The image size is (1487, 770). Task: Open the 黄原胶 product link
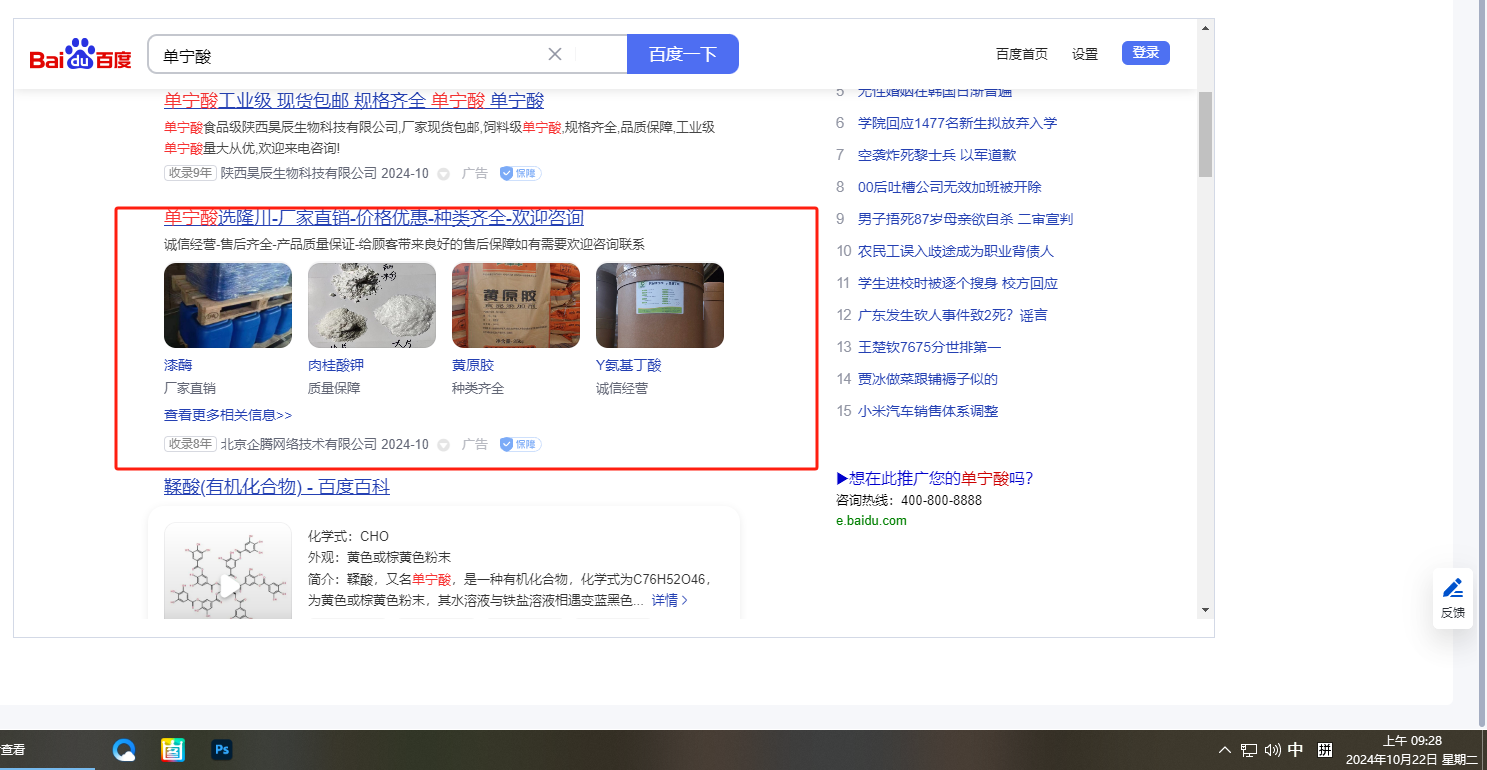click(473, 365)
